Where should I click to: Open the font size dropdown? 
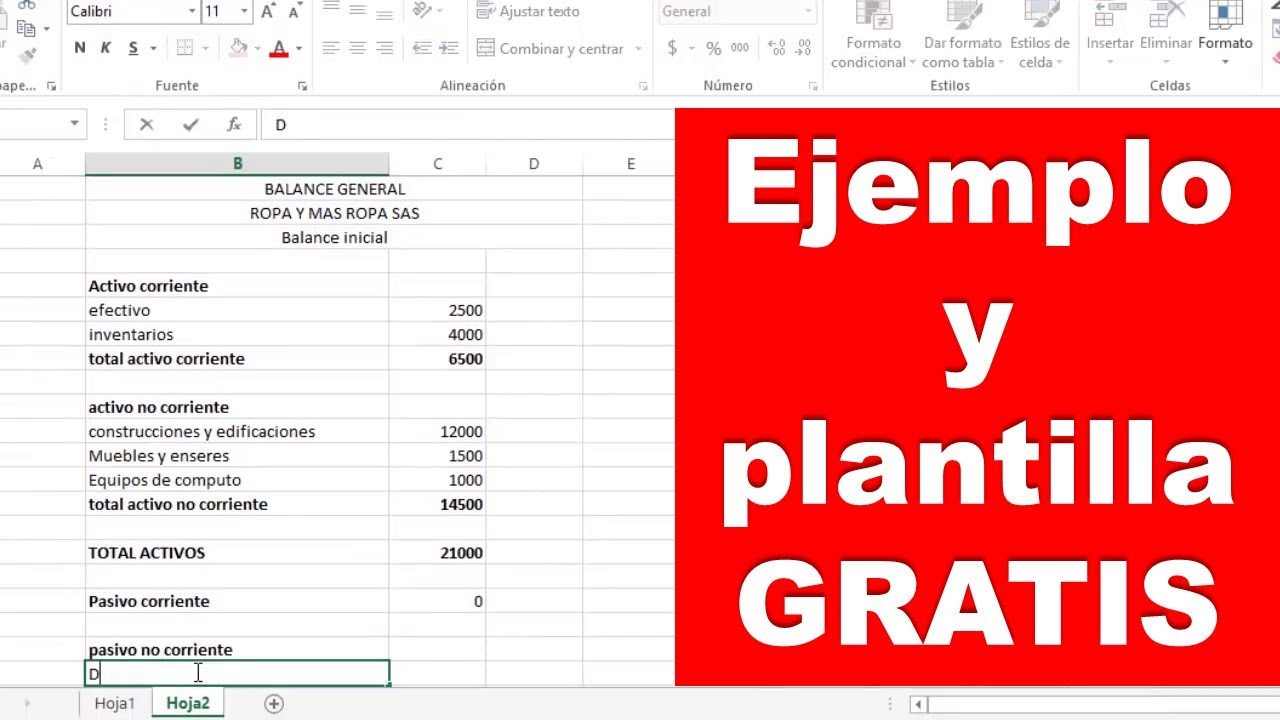point(244,12)
